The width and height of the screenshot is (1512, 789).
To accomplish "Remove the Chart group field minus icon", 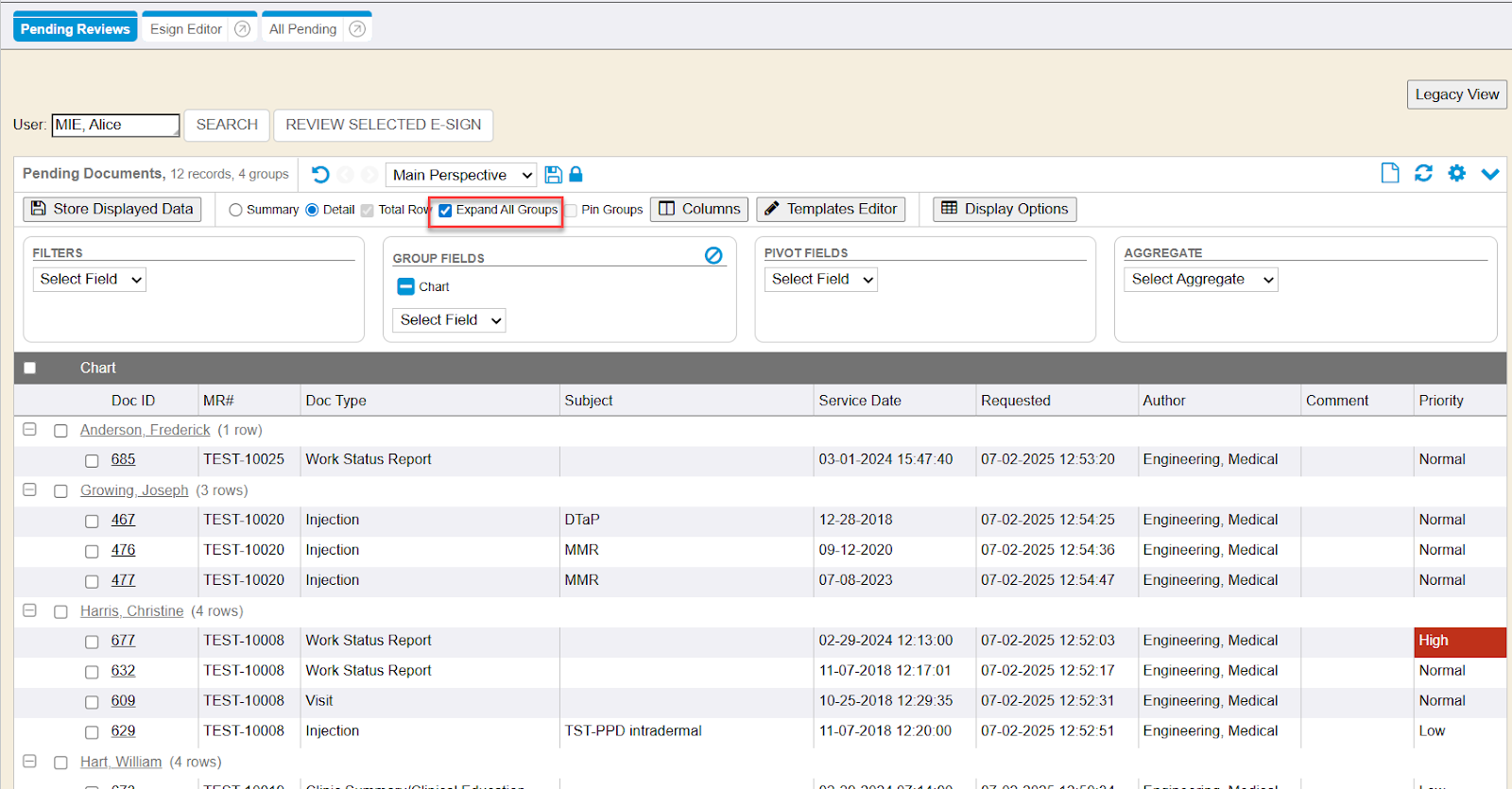I will click(x=405, y=286).
